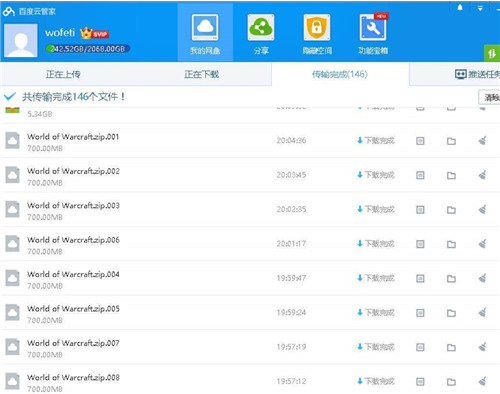This screenshot has width=500, height=394.
Task: Click the notification bell icon
Action: [x=460, y=8]
